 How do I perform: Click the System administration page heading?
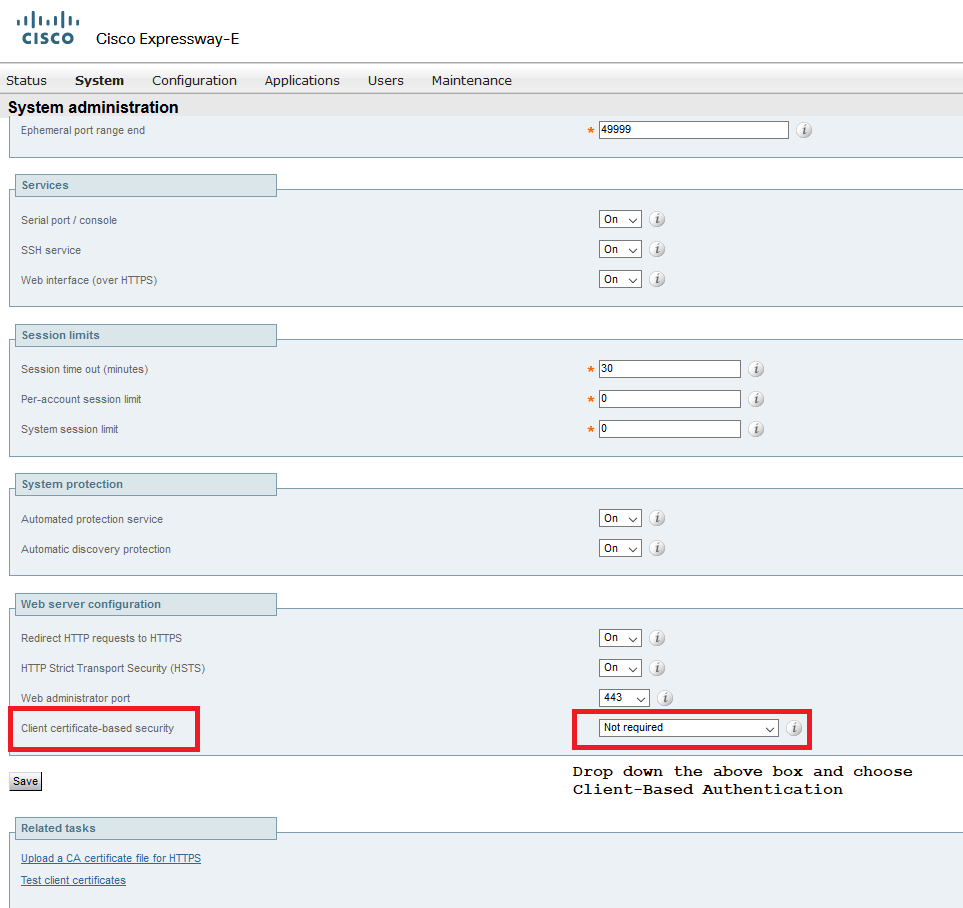click(93, 108)
